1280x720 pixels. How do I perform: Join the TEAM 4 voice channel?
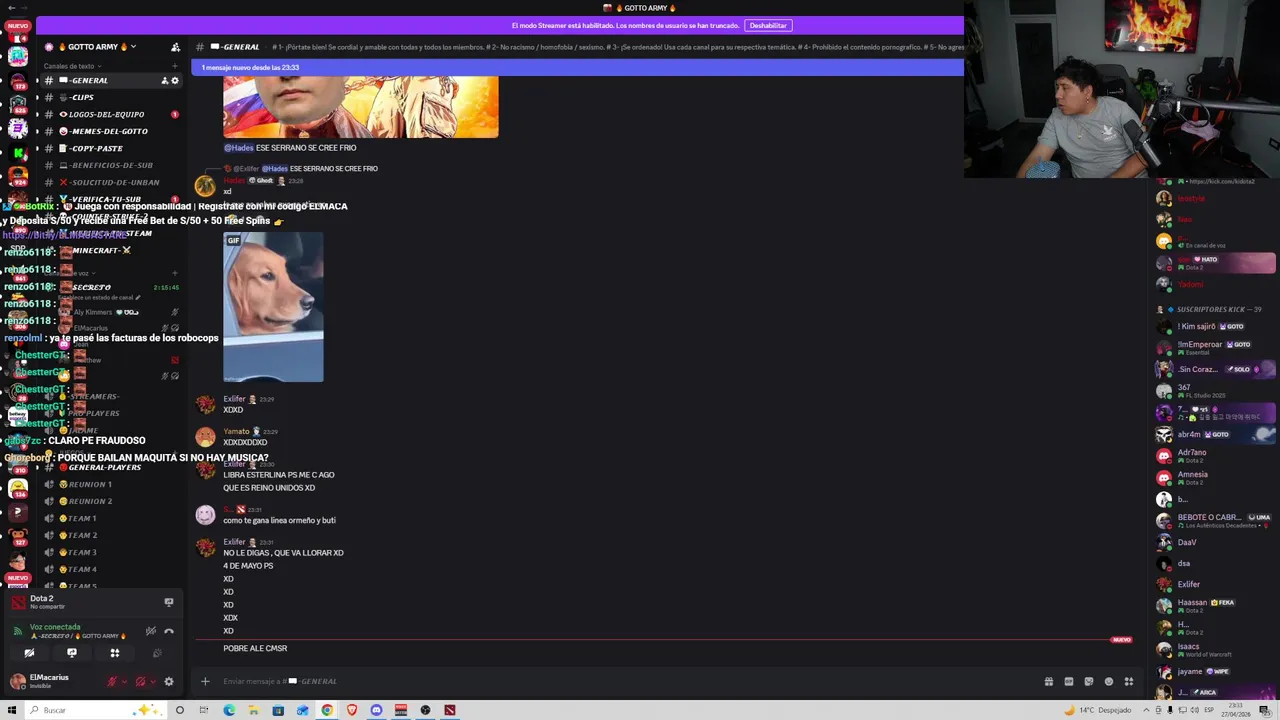point(110,569)
